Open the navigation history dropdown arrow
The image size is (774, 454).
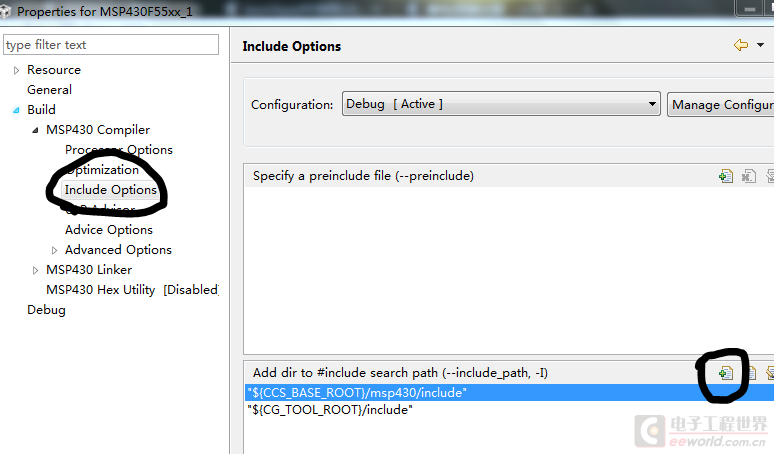tap(761, 45)
